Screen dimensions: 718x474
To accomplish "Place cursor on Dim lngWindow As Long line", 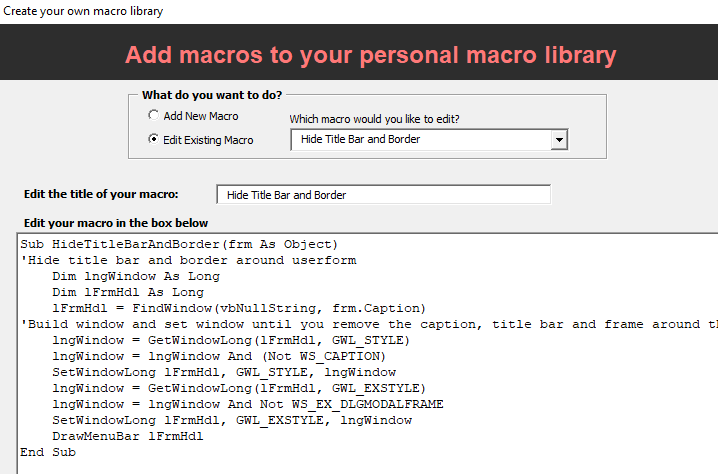I will pos(135,276).
